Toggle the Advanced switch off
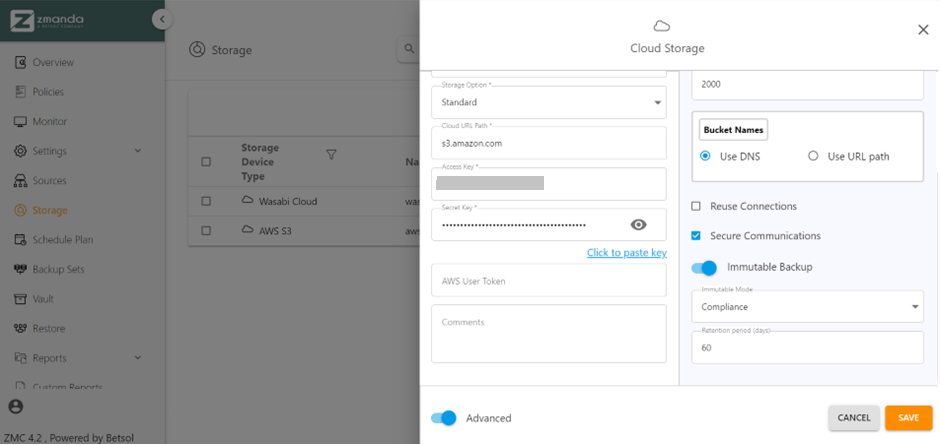 pos(444,418)
